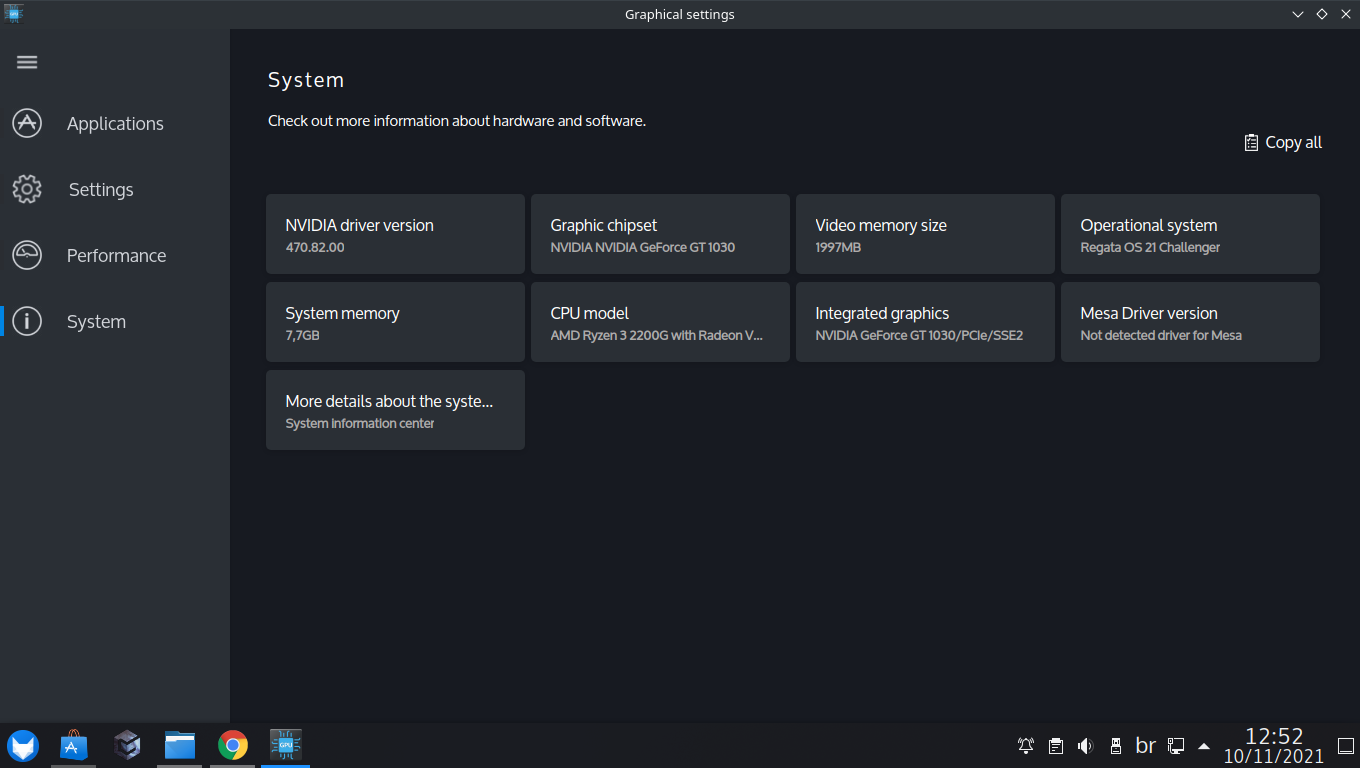1360x768 pixels.
Task: Open the app store icon in taskbar
Action: [x=74, y=746]
